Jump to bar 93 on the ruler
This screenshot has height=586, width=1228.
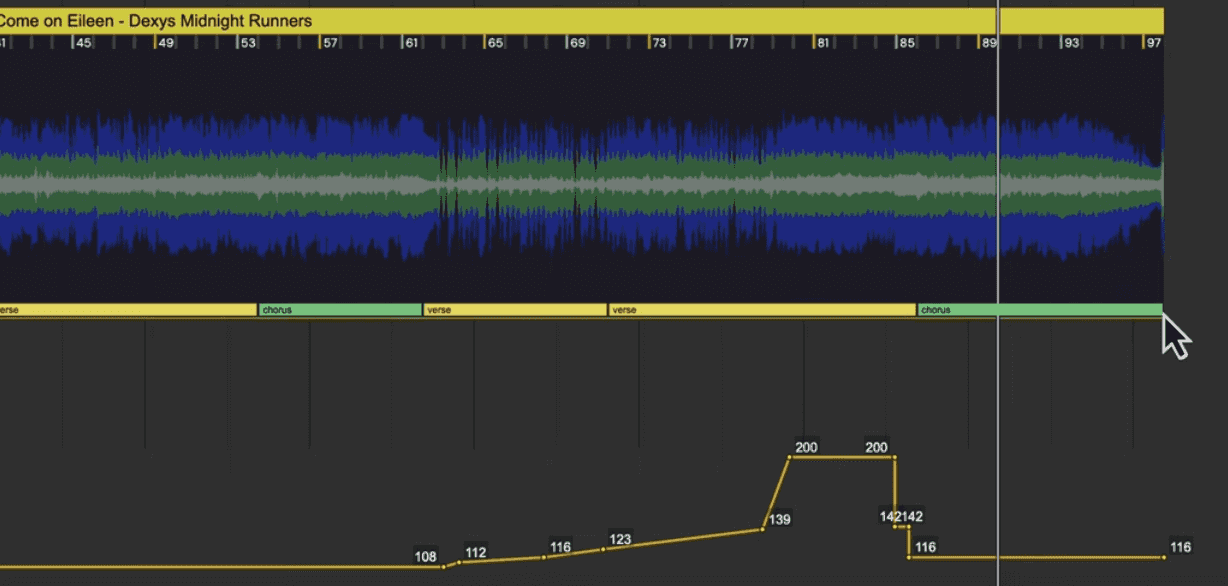1071,43
